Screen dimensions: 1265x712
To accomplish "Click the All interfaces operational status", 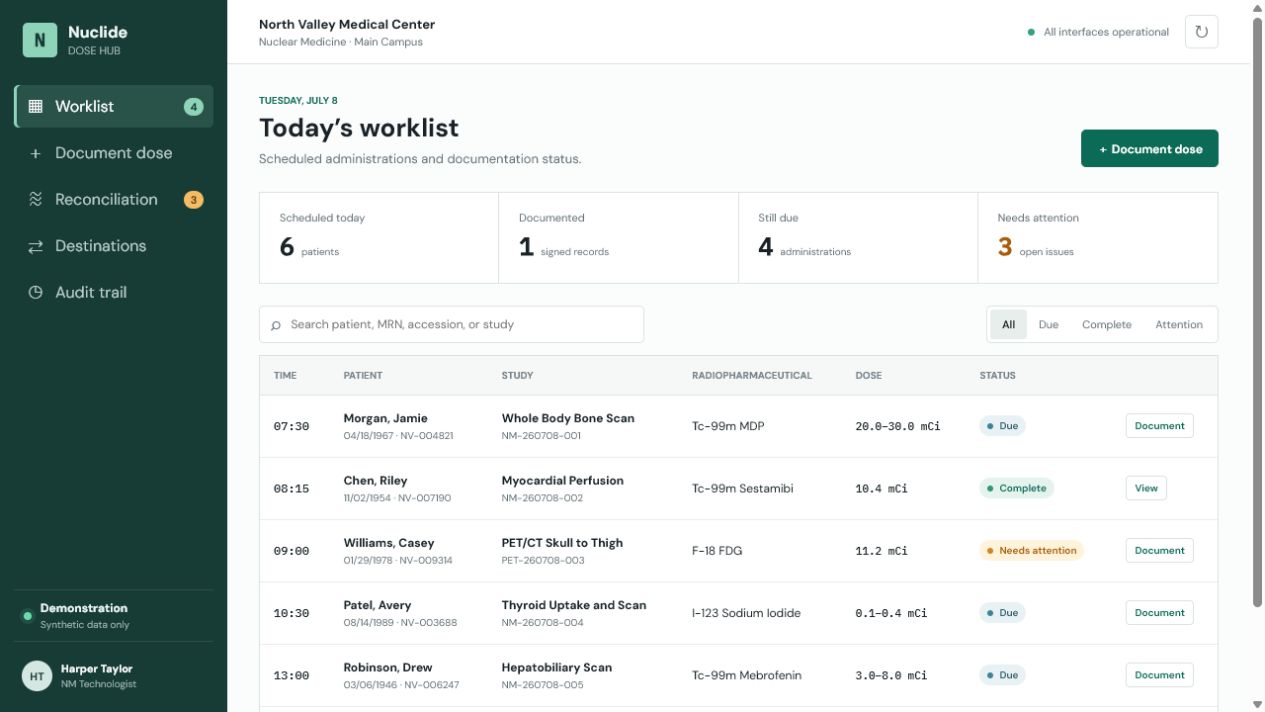I will (x=1098, y=32).
